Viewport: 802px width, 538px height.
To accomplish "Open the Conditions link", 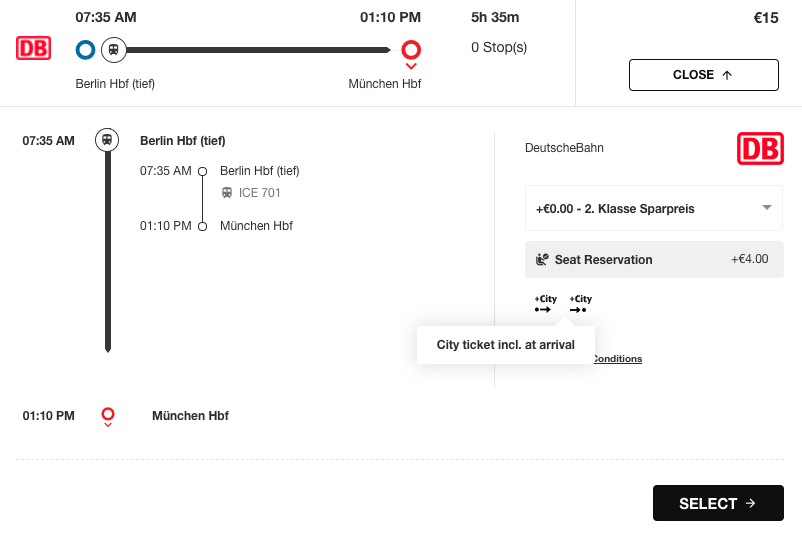I will [x=617, y=358].
